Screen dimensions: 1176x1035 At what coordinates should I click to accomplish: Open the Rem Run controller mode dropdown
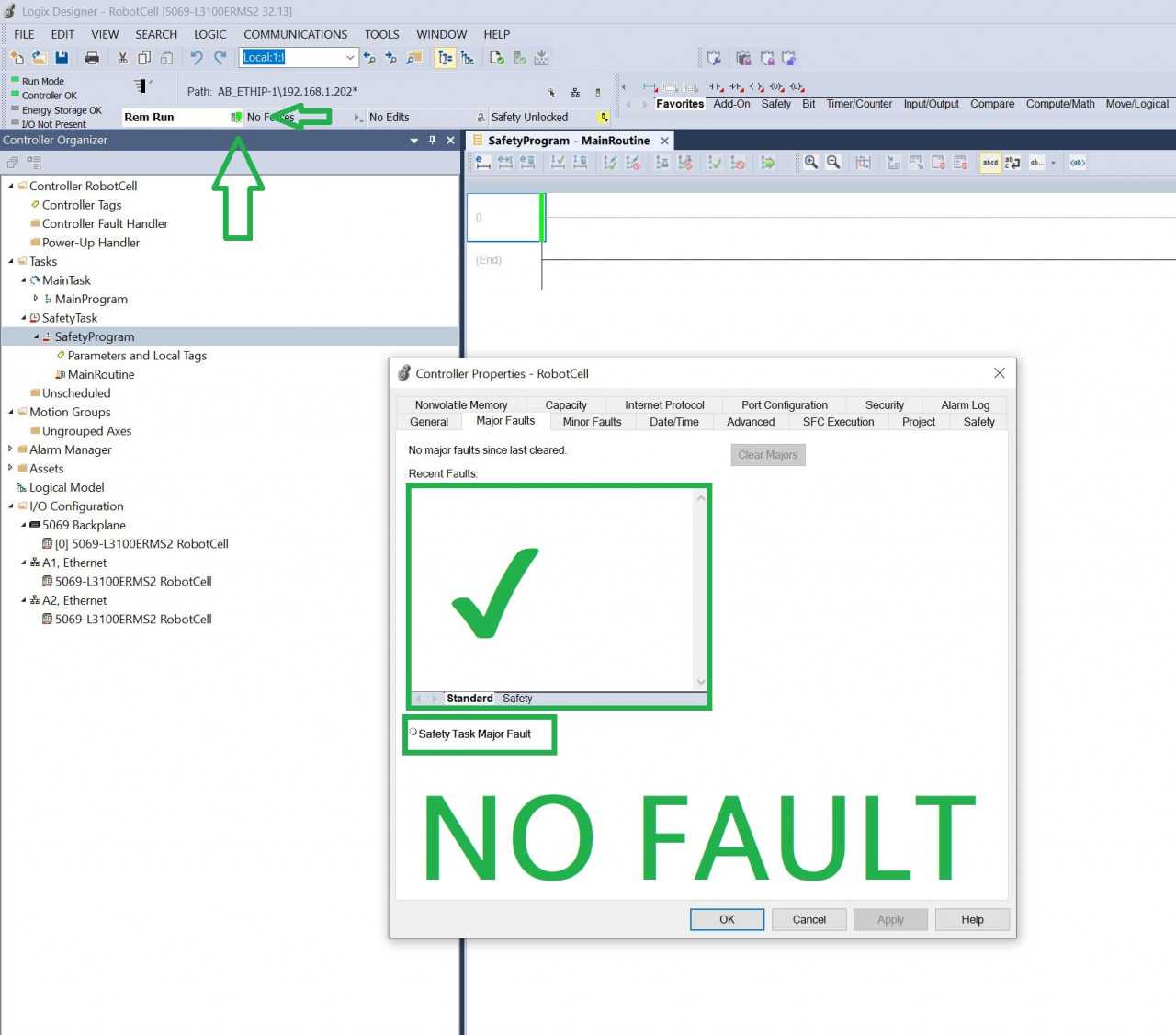click(x=236, y=118)
